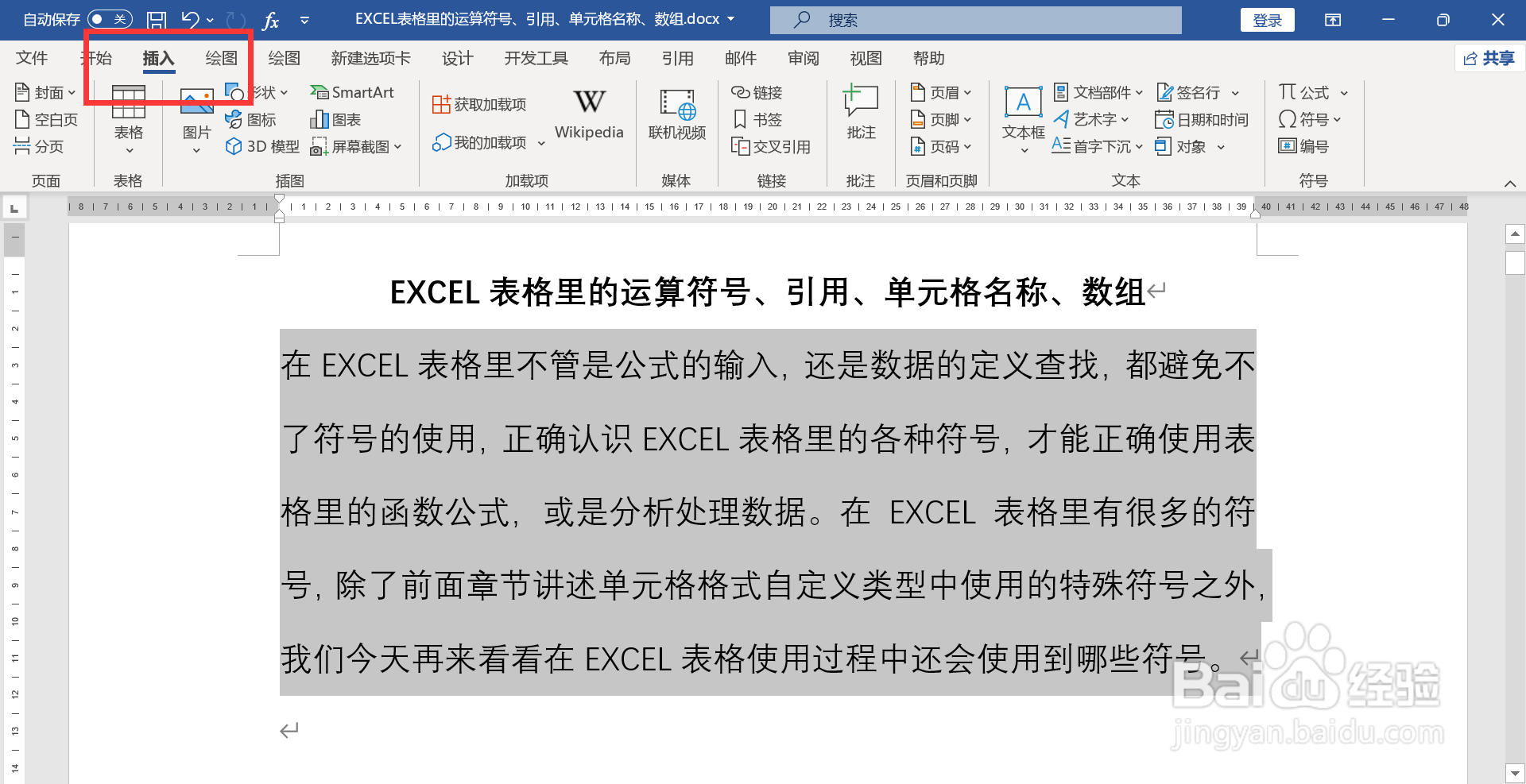Insert a 空白页 blank page
Viewport: 1526px width, 784px height.
coord(46,119)
